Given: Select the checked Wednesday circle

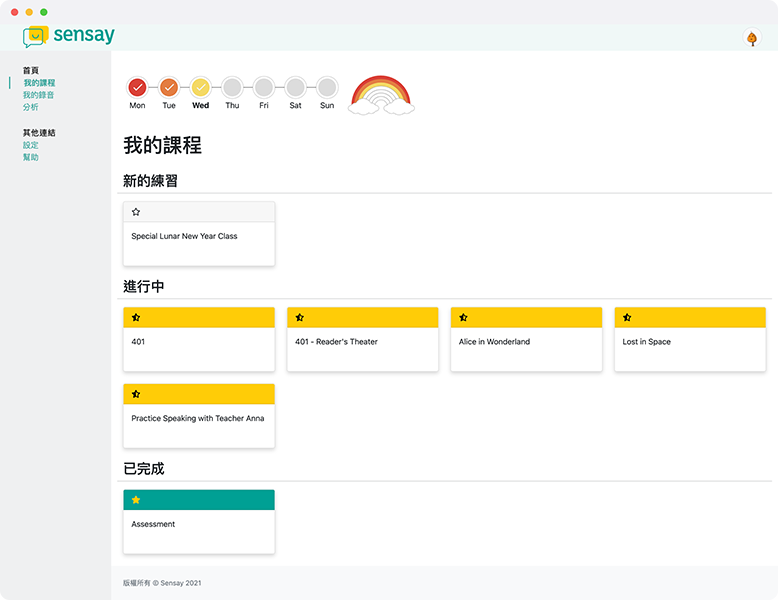Looking at the screenshot, I should click(200, 87).
